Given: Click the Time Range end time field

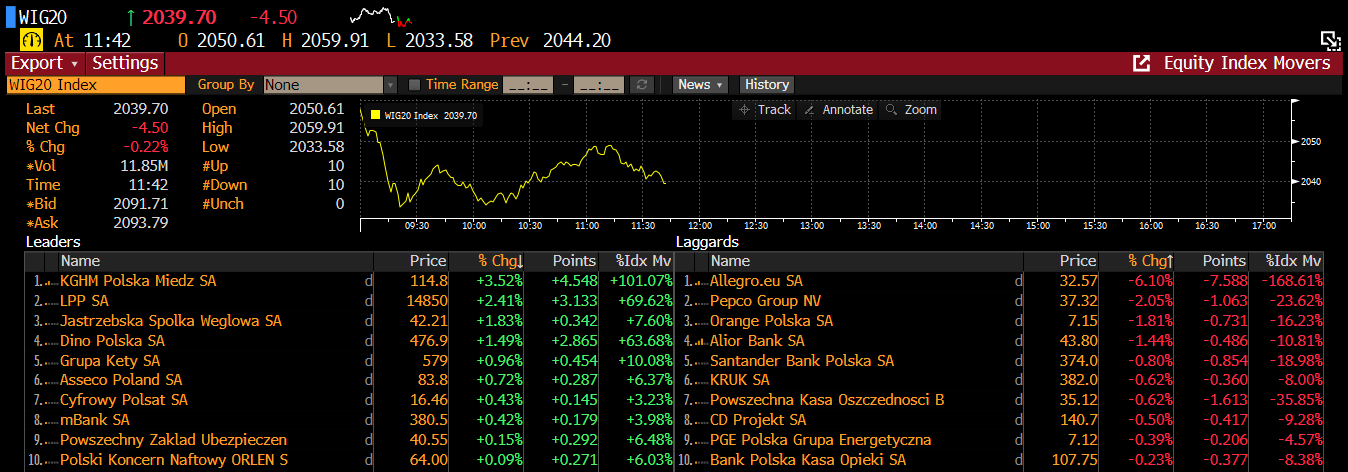Looking at the screenshot, I should [598, 85].
